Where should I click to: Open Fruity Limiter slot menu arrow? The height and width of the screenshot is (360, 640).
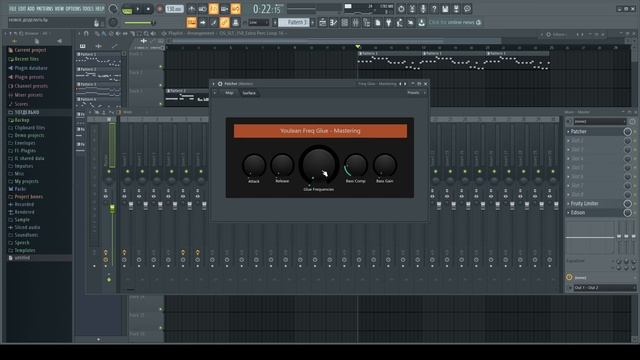[569, 204]
